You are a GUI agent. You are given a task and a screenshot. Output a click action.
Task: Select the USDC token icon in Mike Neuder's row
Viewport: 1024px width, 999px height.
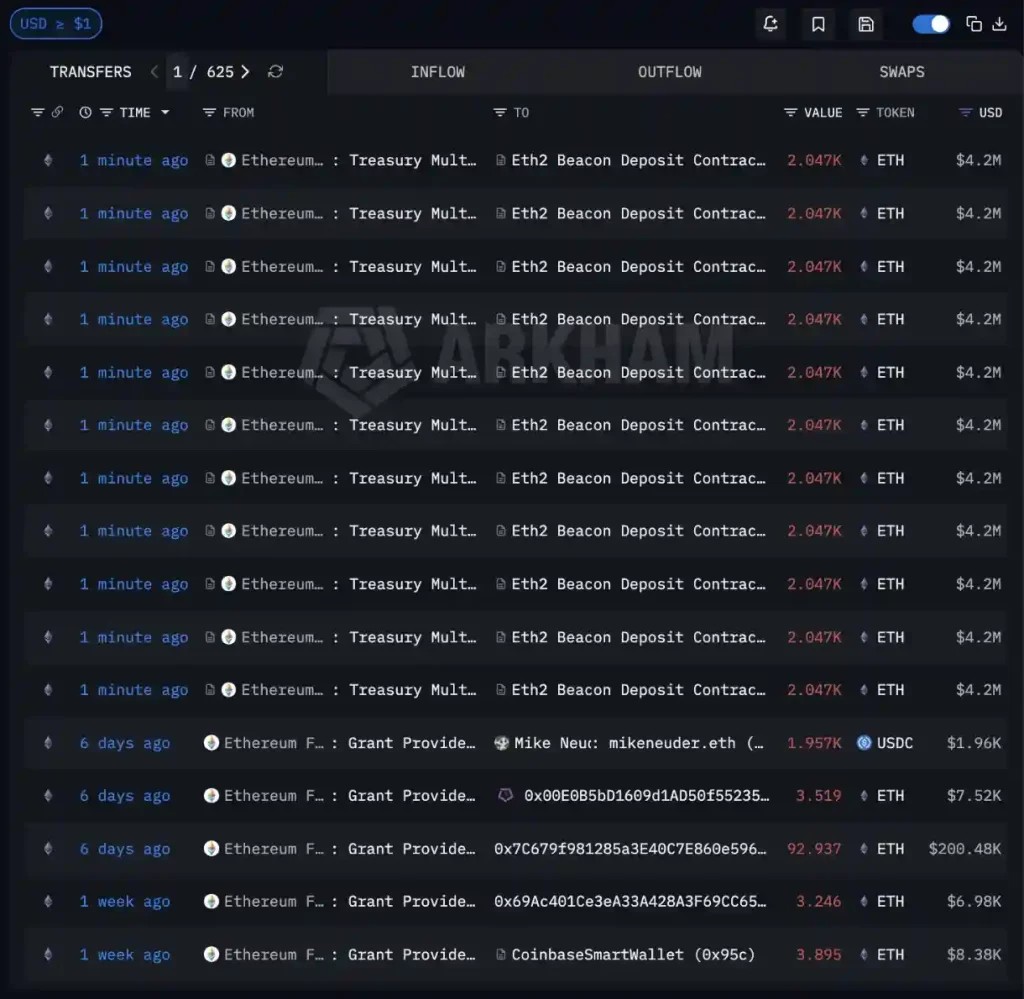(x=863, y=743)
